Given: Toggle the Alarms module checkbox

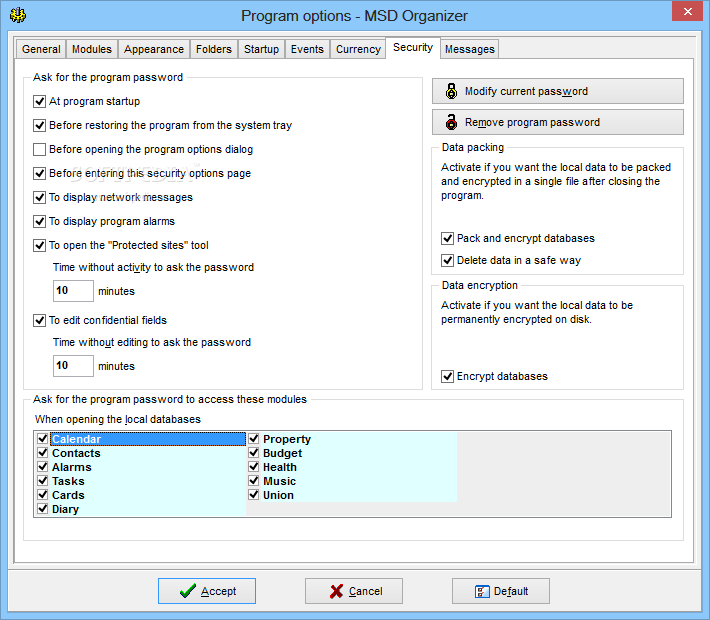Looking at the screenshot, I should click(43, 467).
